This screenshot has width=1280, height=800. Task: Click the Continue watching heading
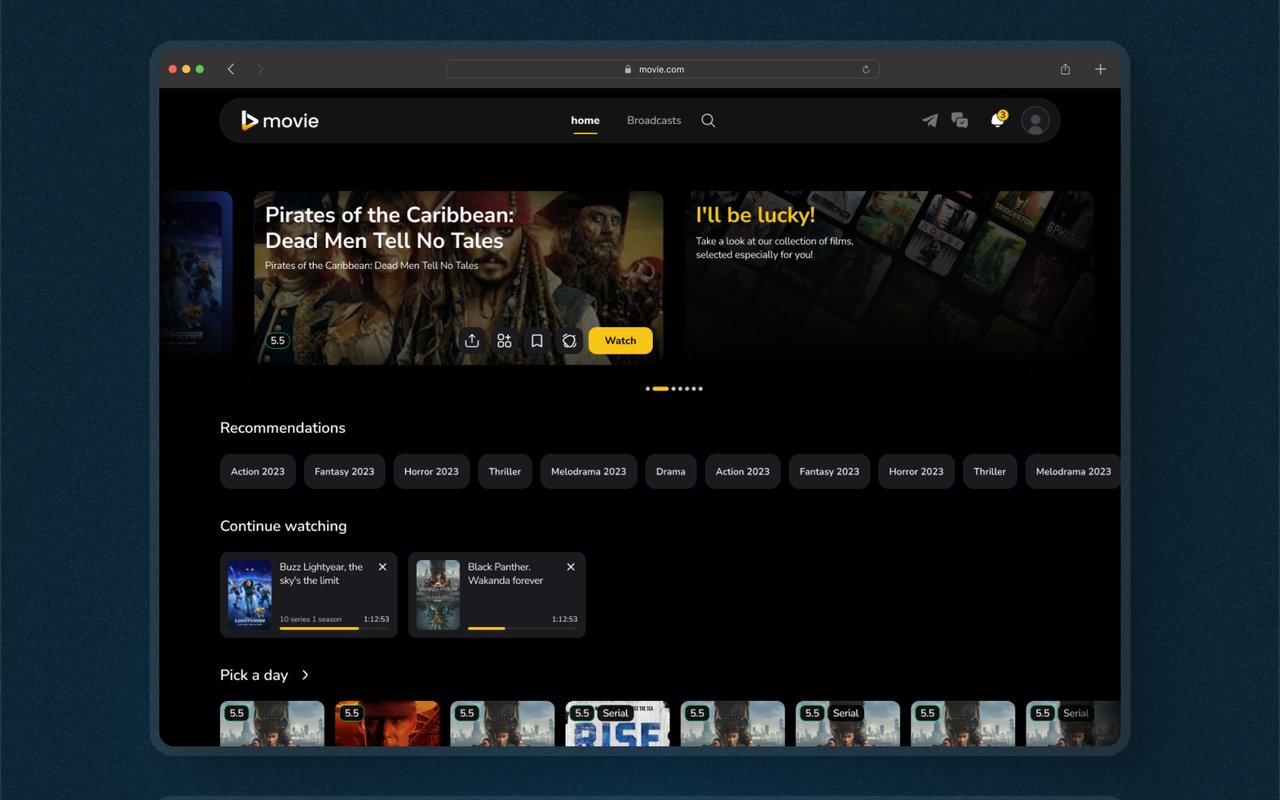(283, 526)
